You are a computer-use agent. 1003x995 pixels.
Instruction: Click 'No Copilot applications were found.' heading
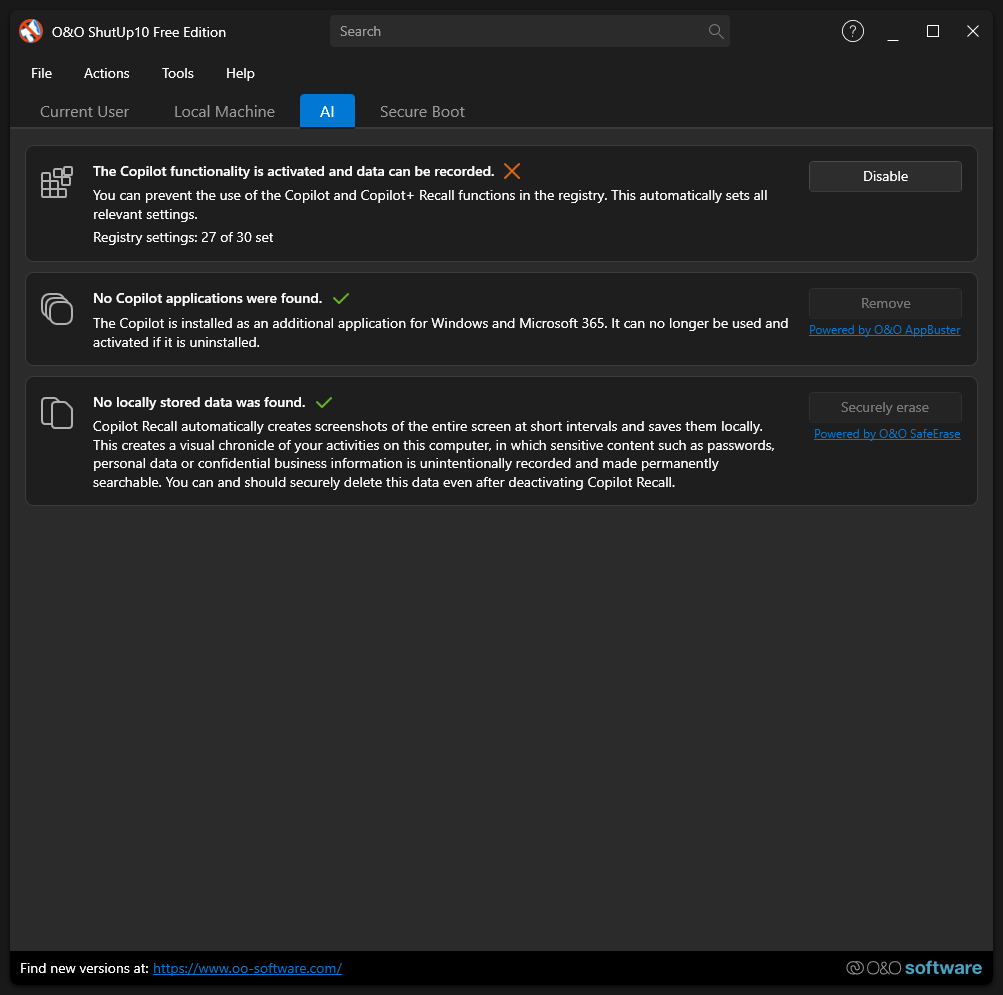click(207, 298)
